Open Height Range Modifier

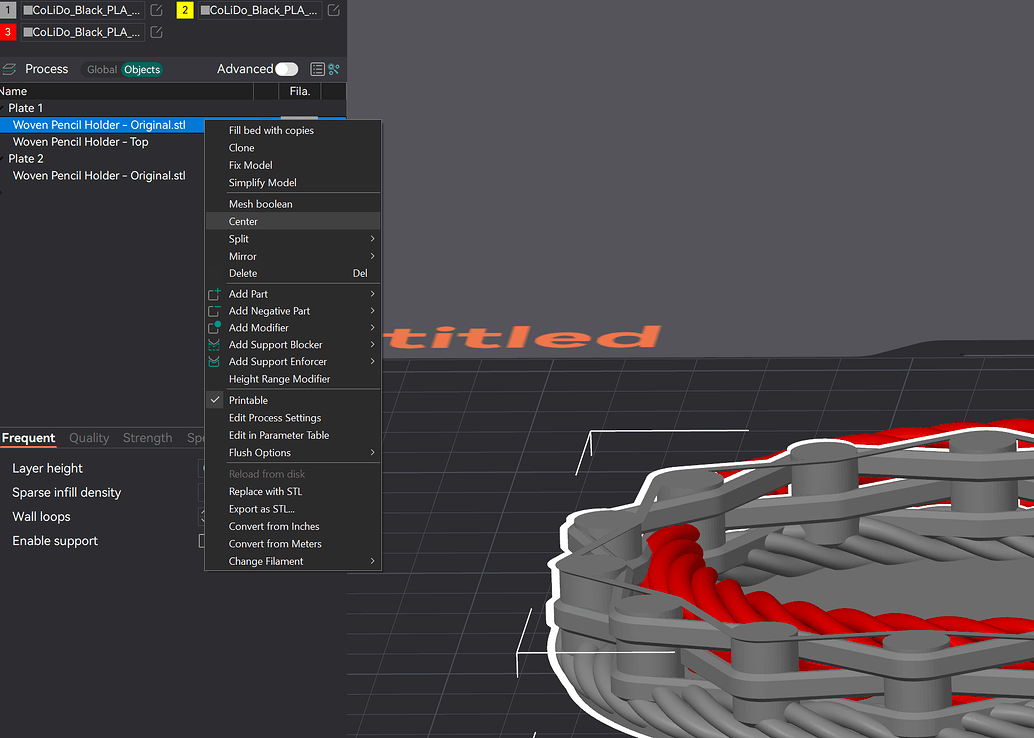pos(293,379)
